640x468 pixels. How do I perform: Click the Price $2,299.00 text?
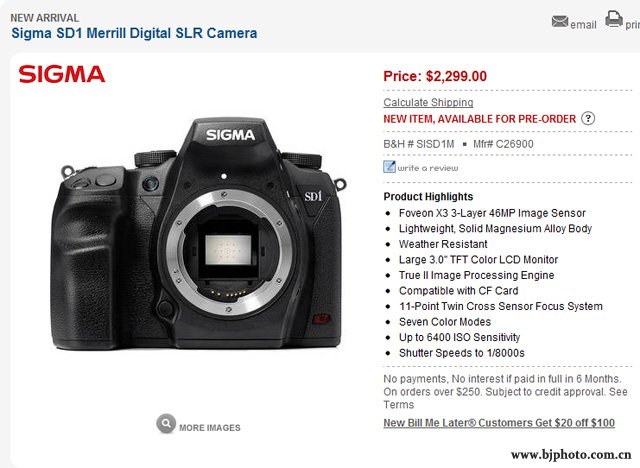tap(435, 76)
